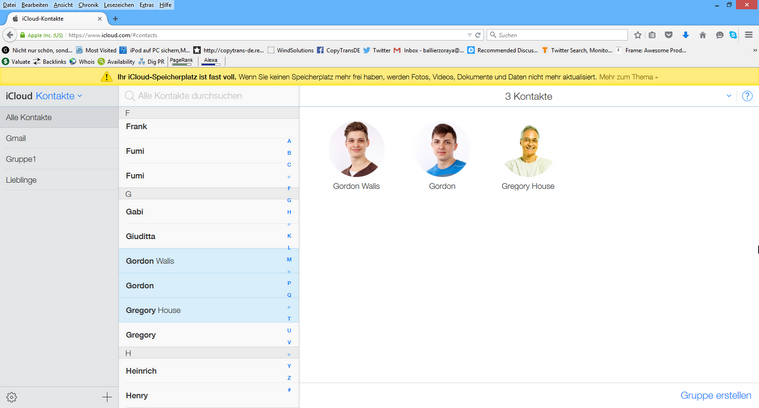Open the Backlinks toolbar tool
The image size is (759, 408).
(49, 61)
